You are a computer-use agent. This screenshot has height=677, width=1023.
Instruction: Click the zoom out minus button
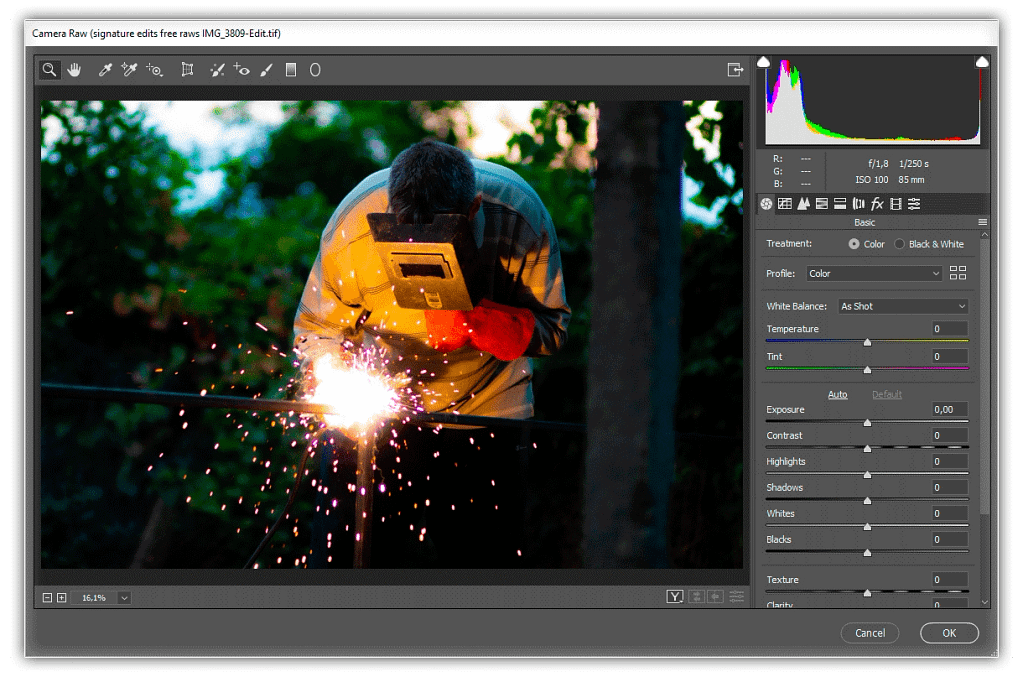click(48, 598)
